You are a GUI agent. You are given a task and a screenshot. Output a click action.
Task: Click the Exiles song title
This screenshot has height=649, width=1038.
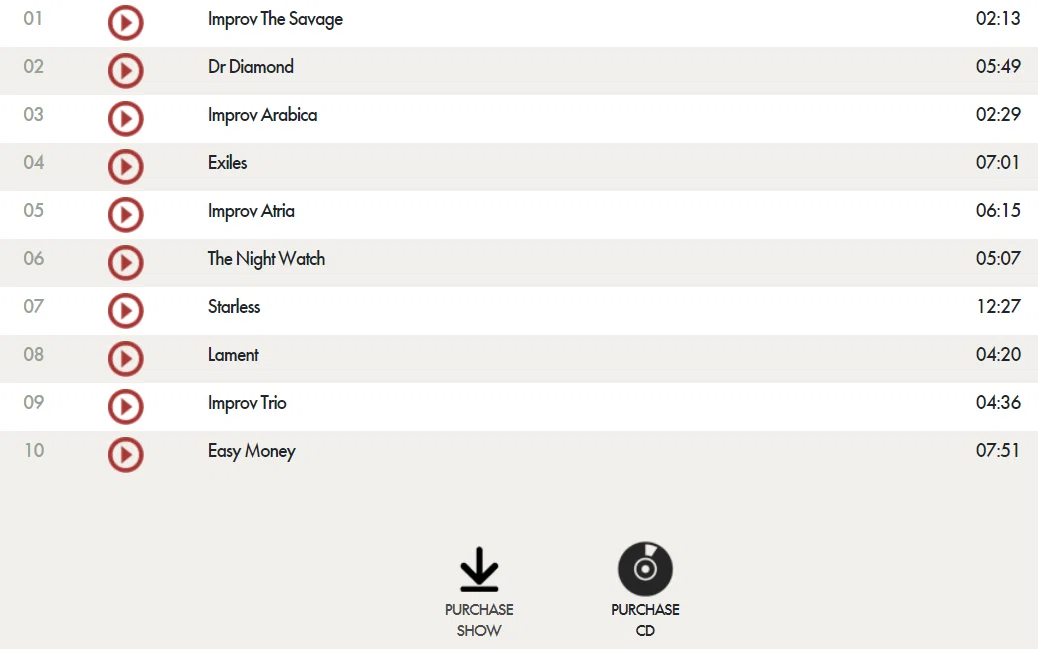click(x=227, y=163)
